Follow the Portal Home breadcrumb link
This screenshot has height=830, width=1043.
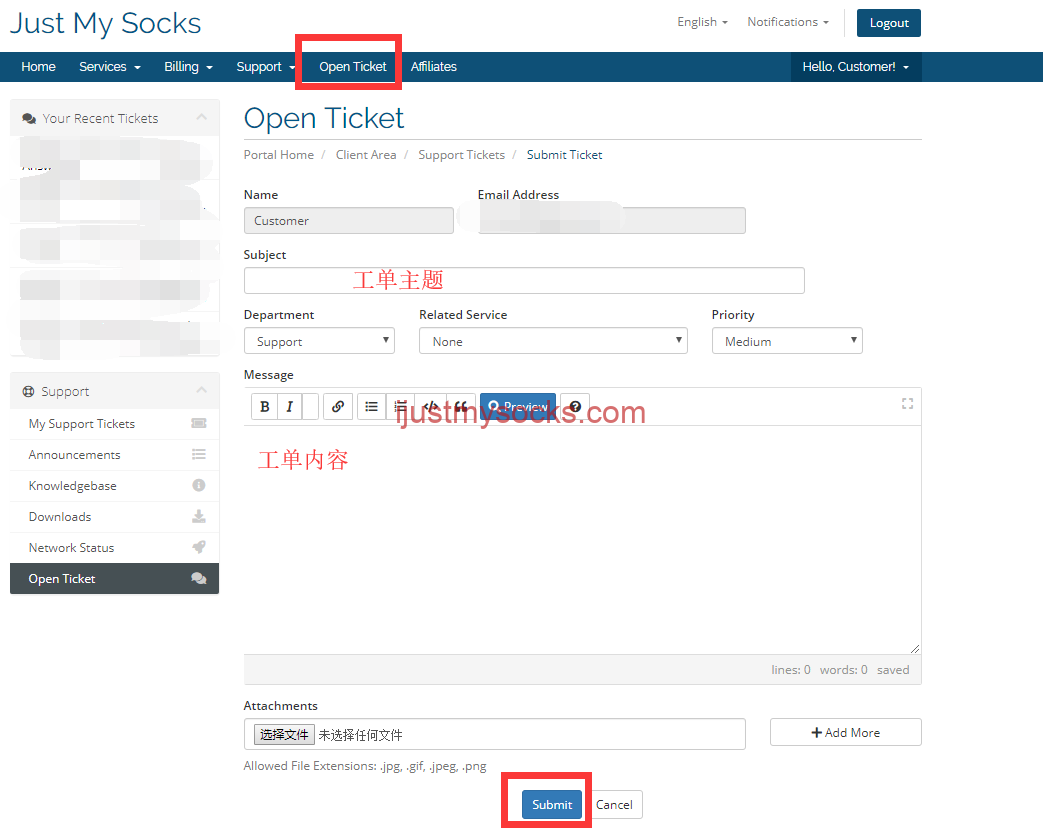(279, 155)
